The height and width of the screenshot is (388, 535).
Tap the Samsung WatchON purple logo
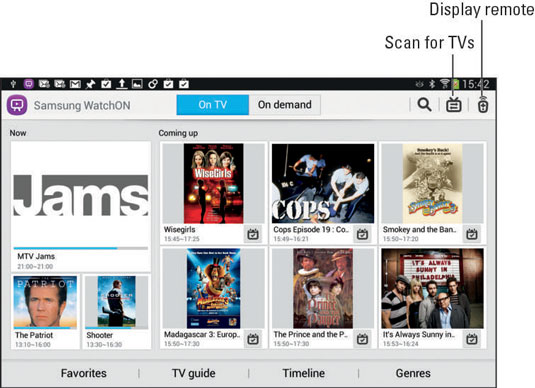click(x=17, y=105)
